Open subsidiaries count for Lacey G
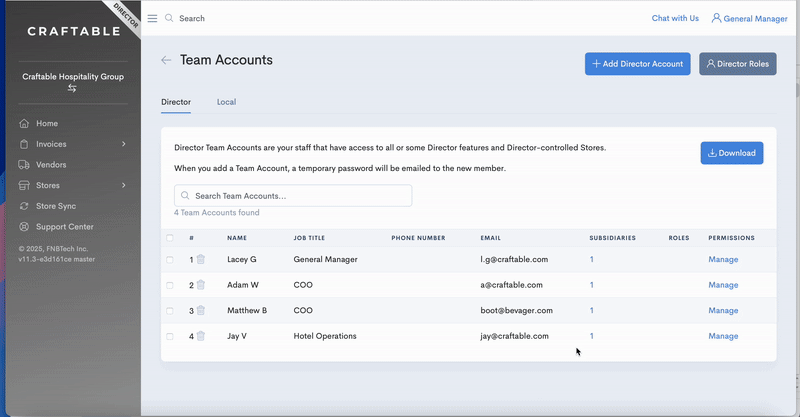The height and width of the screenshot is (417, 800). 592,259
